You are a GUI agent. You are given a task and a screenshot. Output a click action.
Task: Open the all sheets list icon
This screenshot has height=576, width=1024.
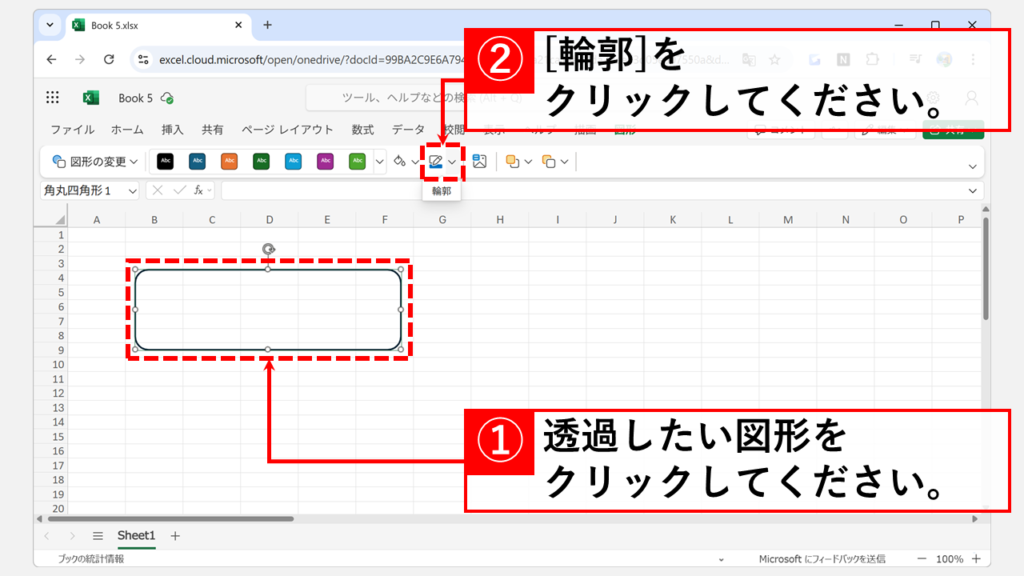tap(98, 536)
